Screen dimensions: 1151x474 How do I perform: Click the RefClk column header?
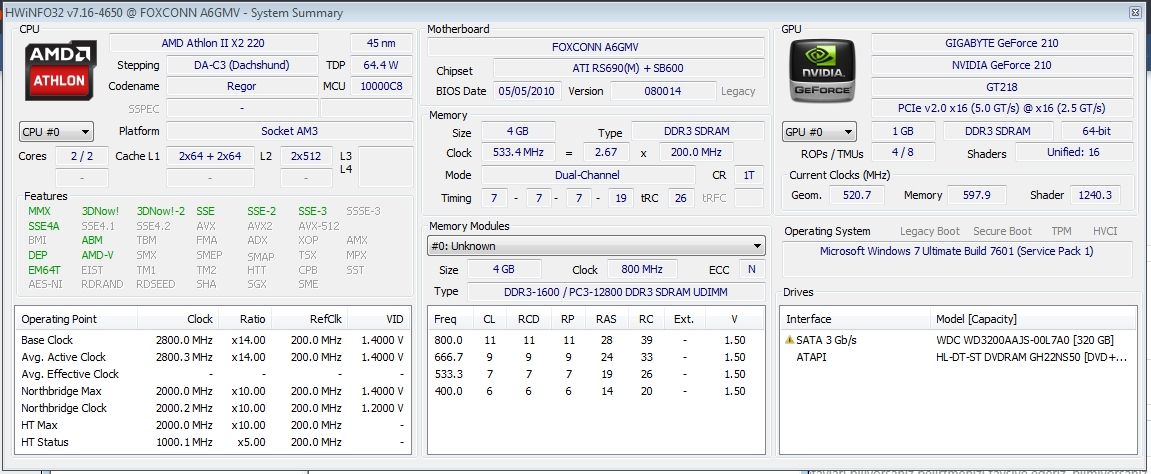point(309,318)
